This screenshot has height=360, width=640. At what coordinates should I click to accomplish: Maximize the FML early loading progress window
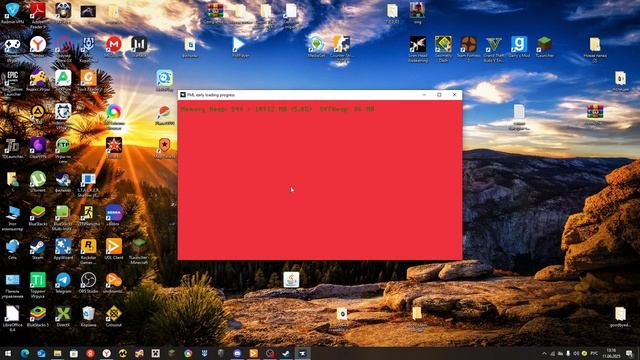439,95
